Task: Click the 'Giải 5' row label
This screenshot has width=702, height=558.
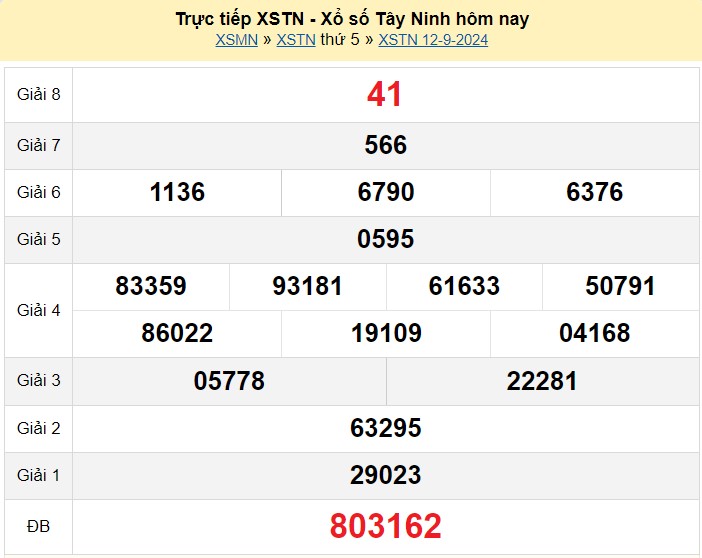Action: (39, 239)
